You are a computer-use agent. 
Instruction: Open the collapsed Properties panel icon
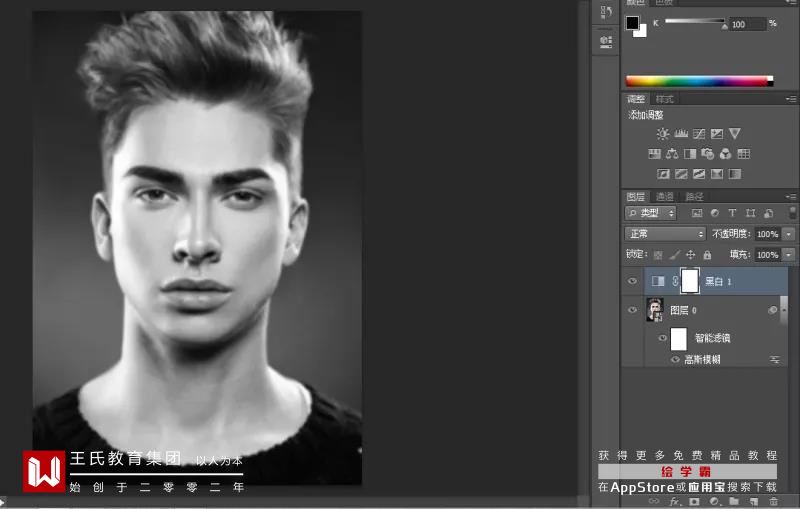(606, 42)
